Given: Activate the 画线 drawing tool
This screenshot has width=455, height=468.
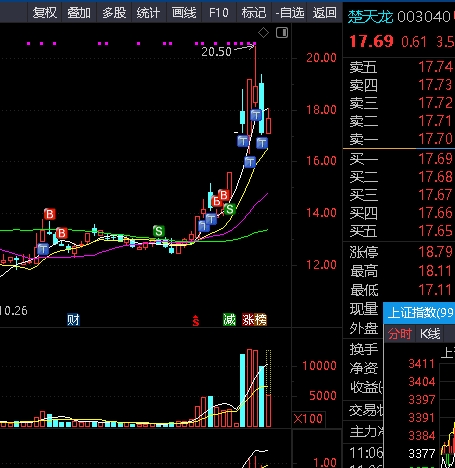Looking at the screenshot, I should click(184, 13).
